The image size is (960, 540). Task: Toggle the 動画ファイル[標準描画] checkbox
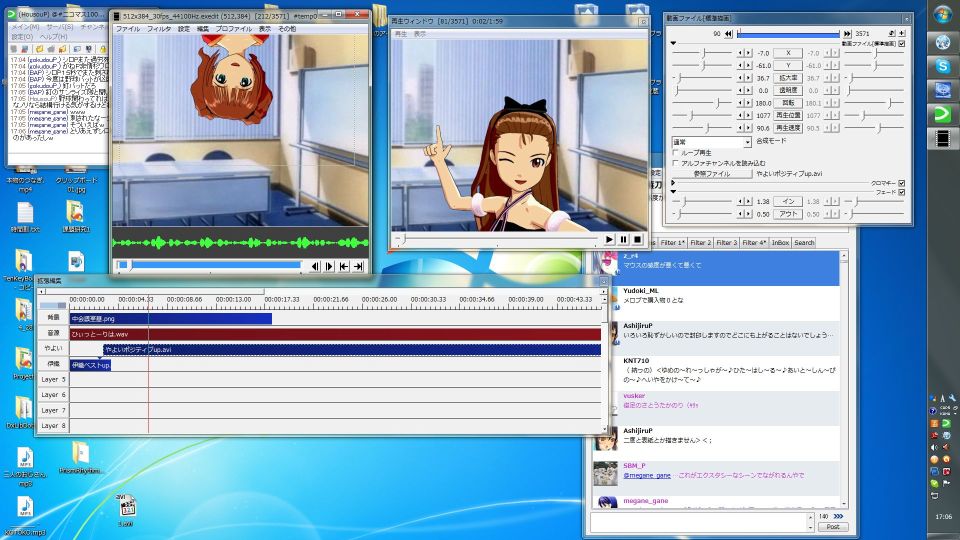[901, 44]
